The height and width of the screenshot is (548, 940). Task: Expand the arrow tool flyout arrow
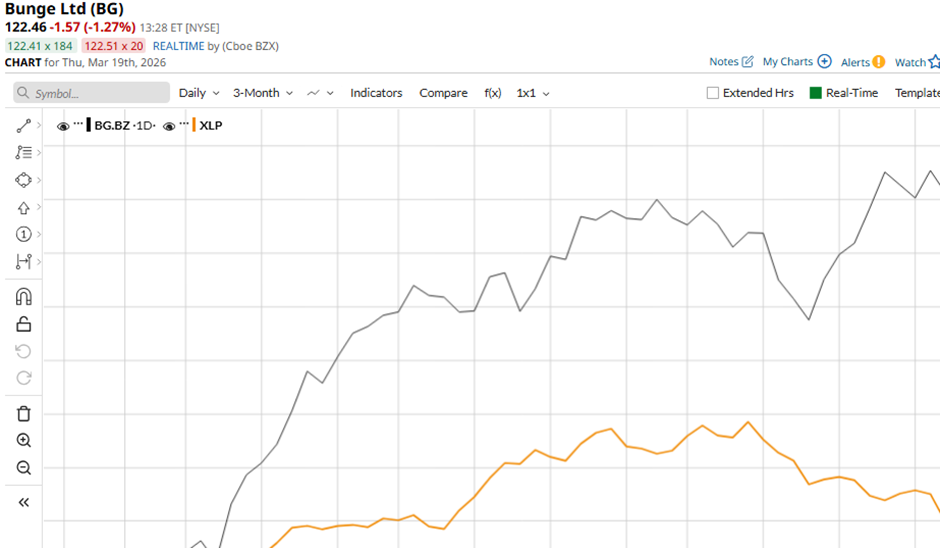pos(39,207)
